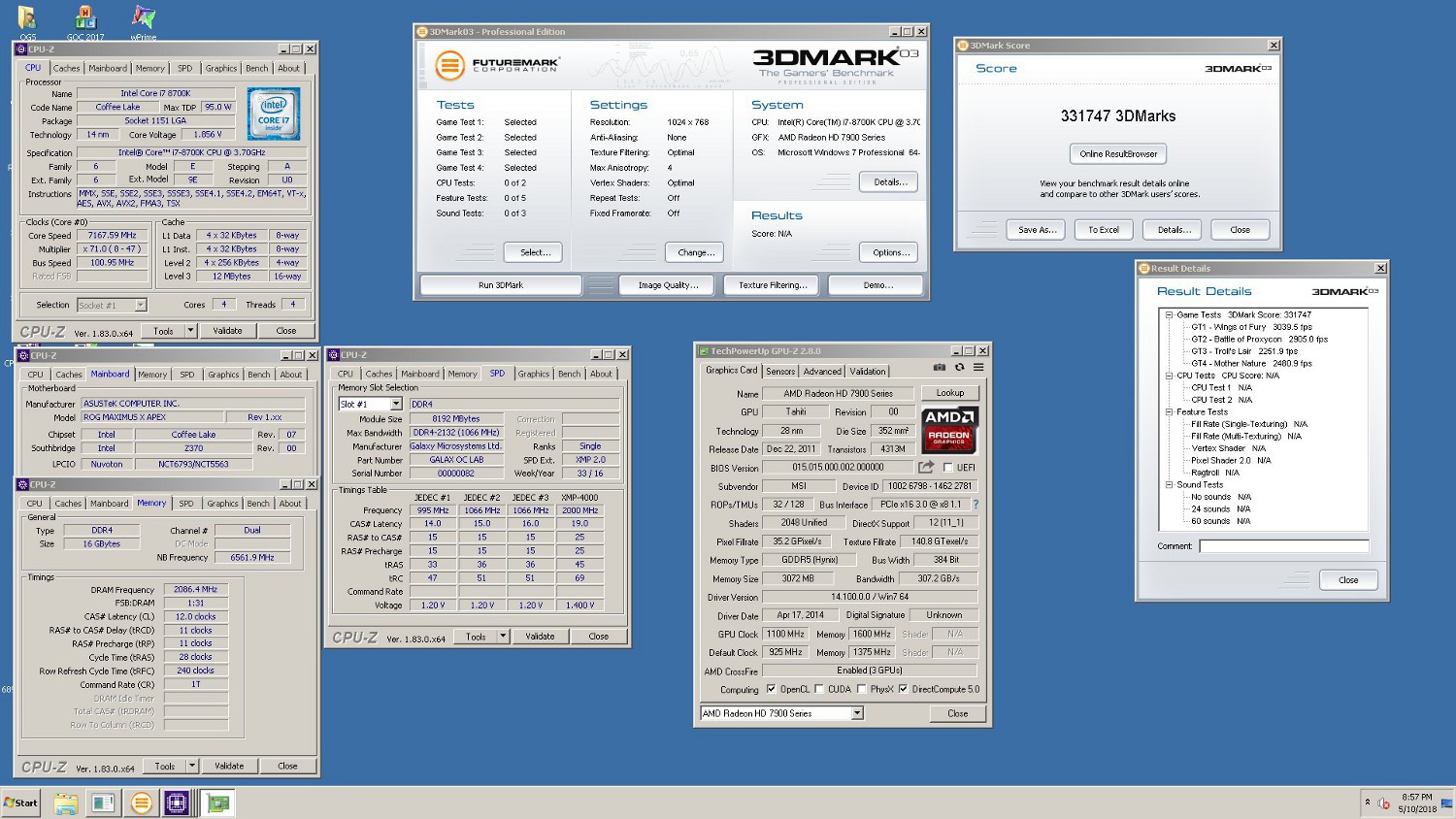Open the OGS desktop folder icon
Image resolution: width=1456 pixels, height=819 pixels.
point(27,21)
